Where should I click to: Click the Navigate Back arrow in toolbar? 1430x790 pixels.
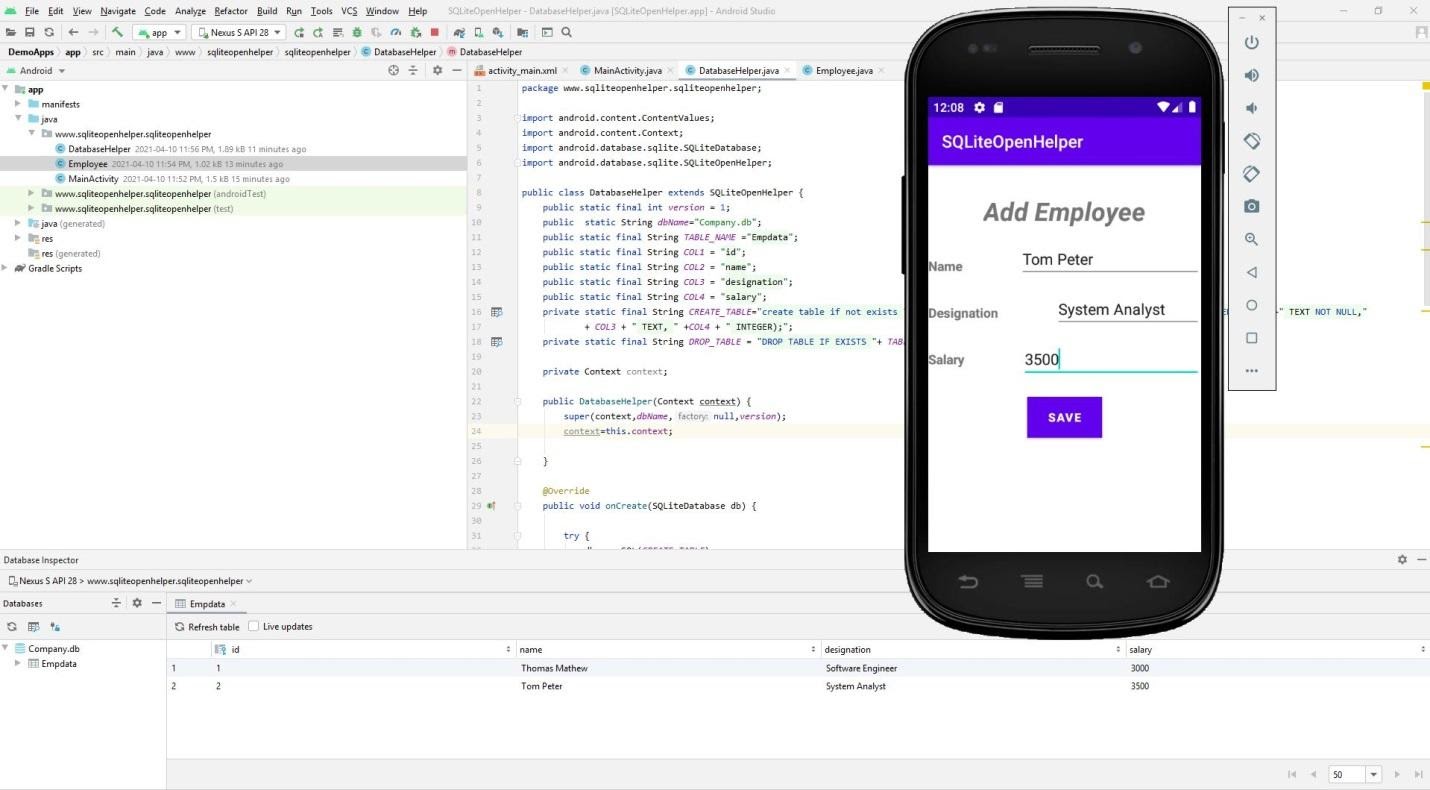click(73, 32)
